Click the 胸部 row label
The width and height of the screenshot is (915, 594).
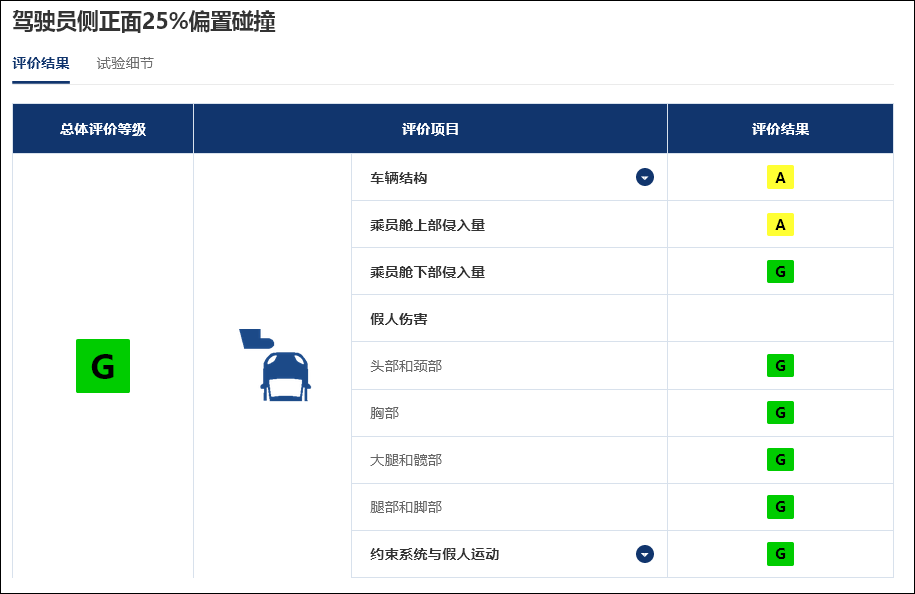click(385, 413)
